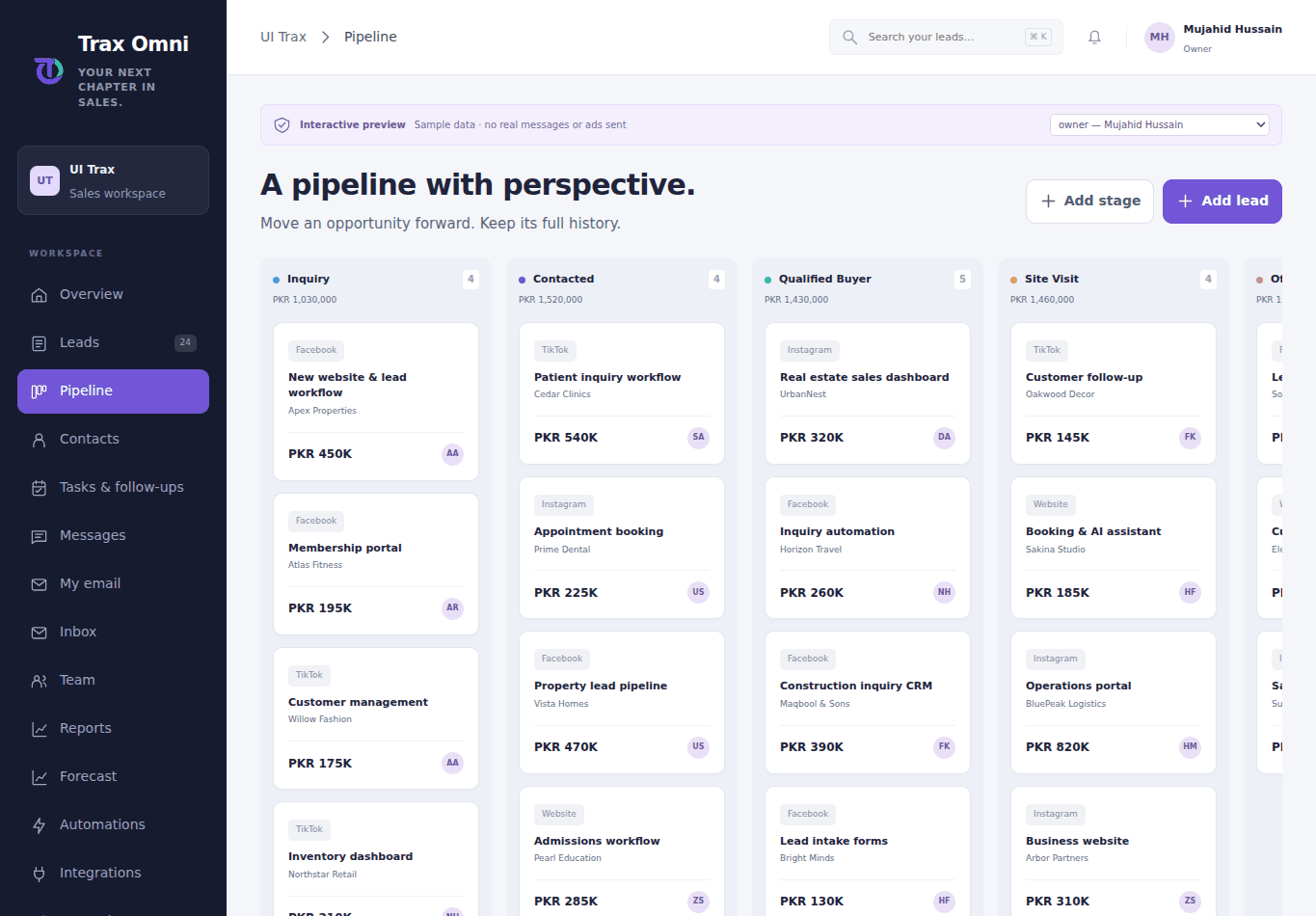Click the Operations portal card title
This screenshot has width=1316, height=916.
[1079, 686]
